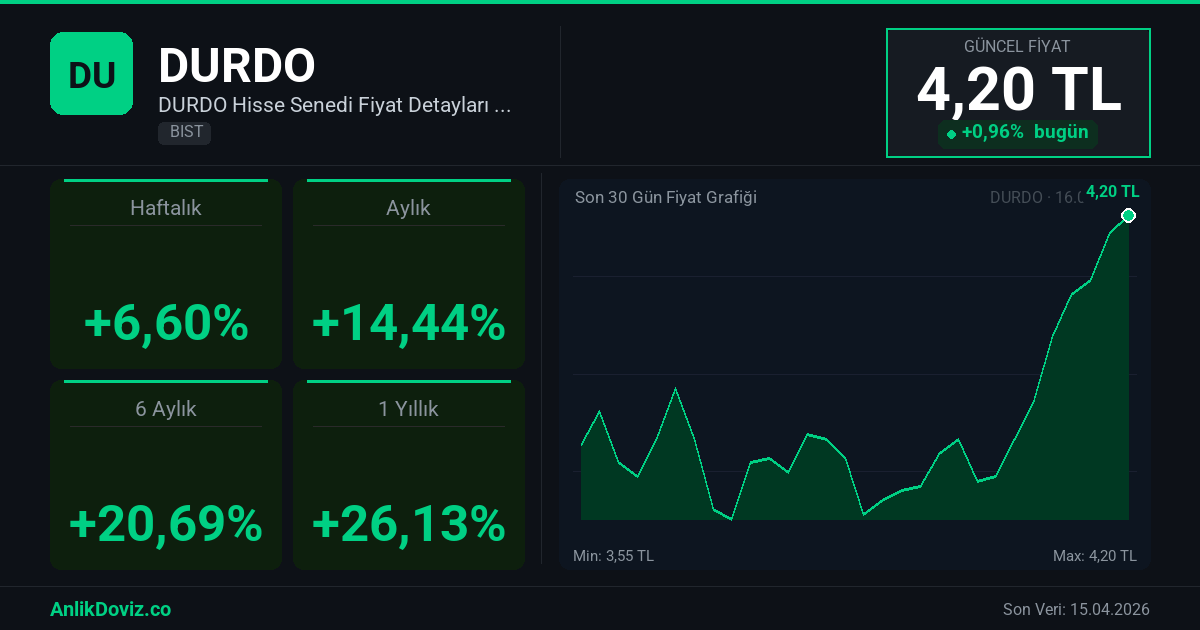Image resolution: width=1200 pixels, height=630 pixels.
Task: Click the +14,44% monthly change value
Action: pos(408,323)
